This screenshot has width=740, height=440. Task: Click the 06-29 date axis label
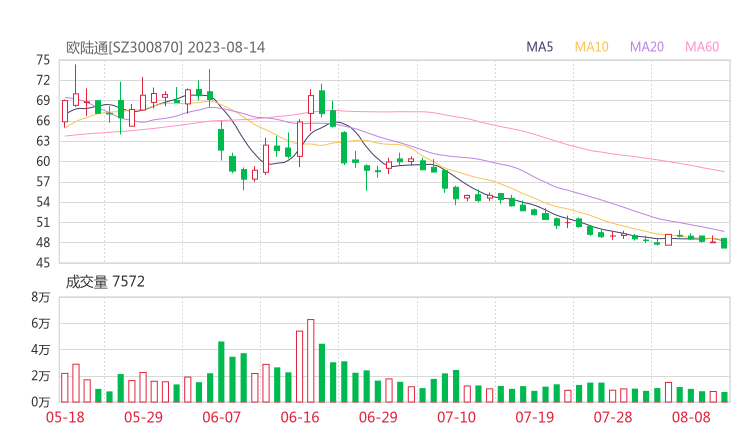coord(378,417)
